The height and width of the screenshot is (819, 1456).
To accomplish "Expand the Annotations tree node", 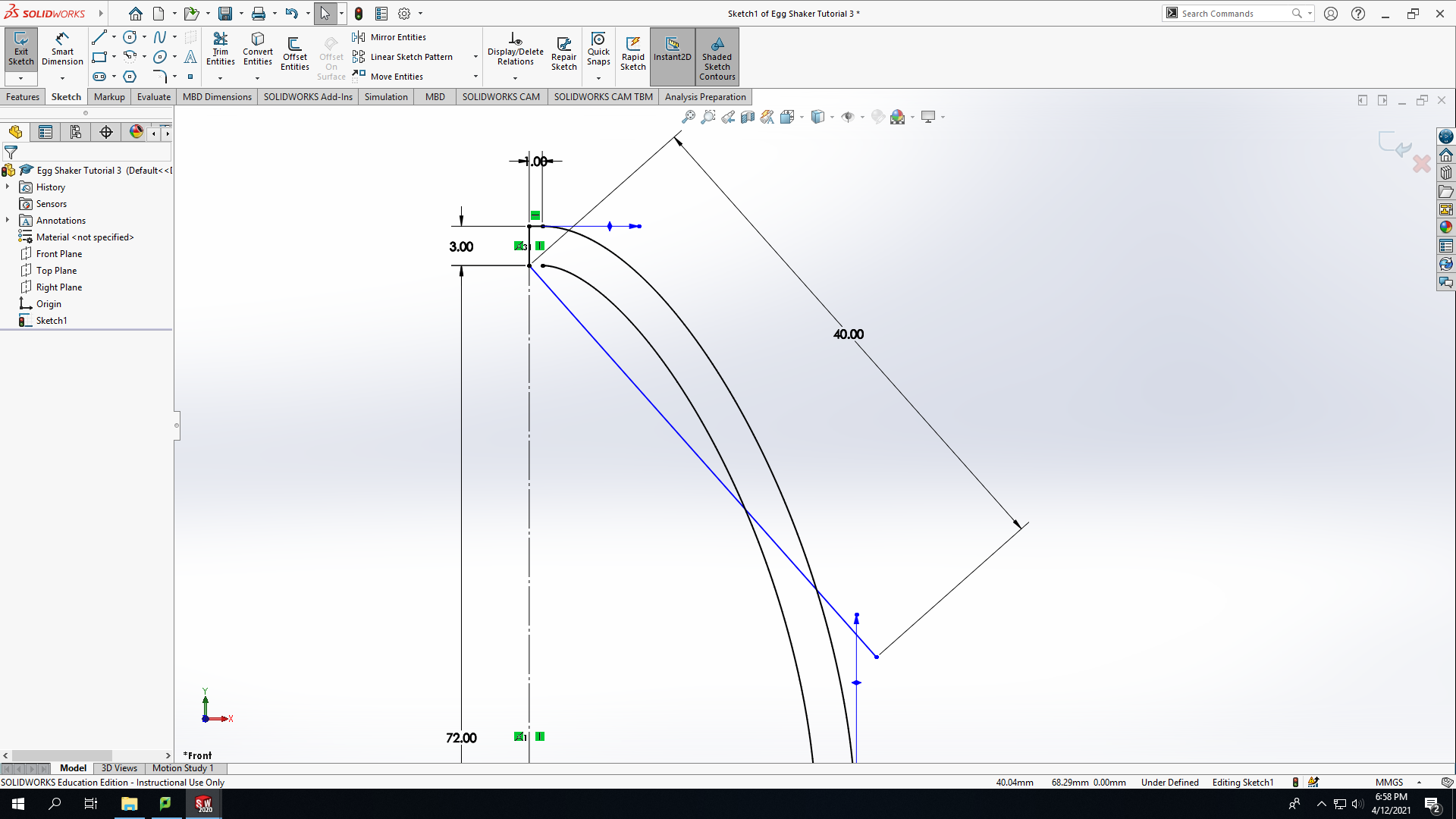I will 8,220.
